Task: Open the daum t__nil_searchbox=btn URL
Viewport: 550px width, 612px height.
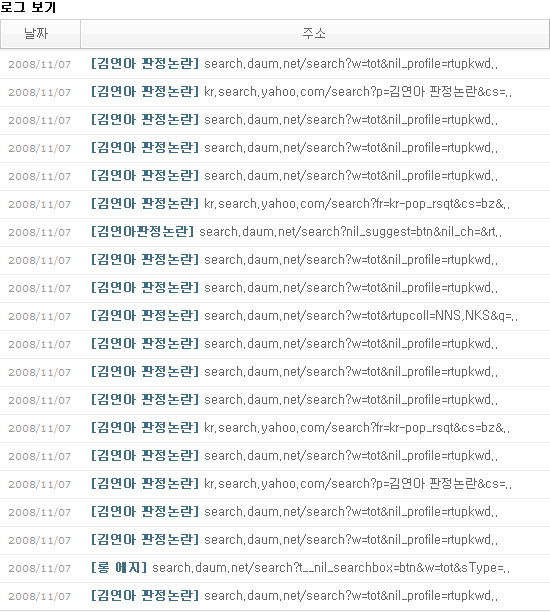Action: 331,568
